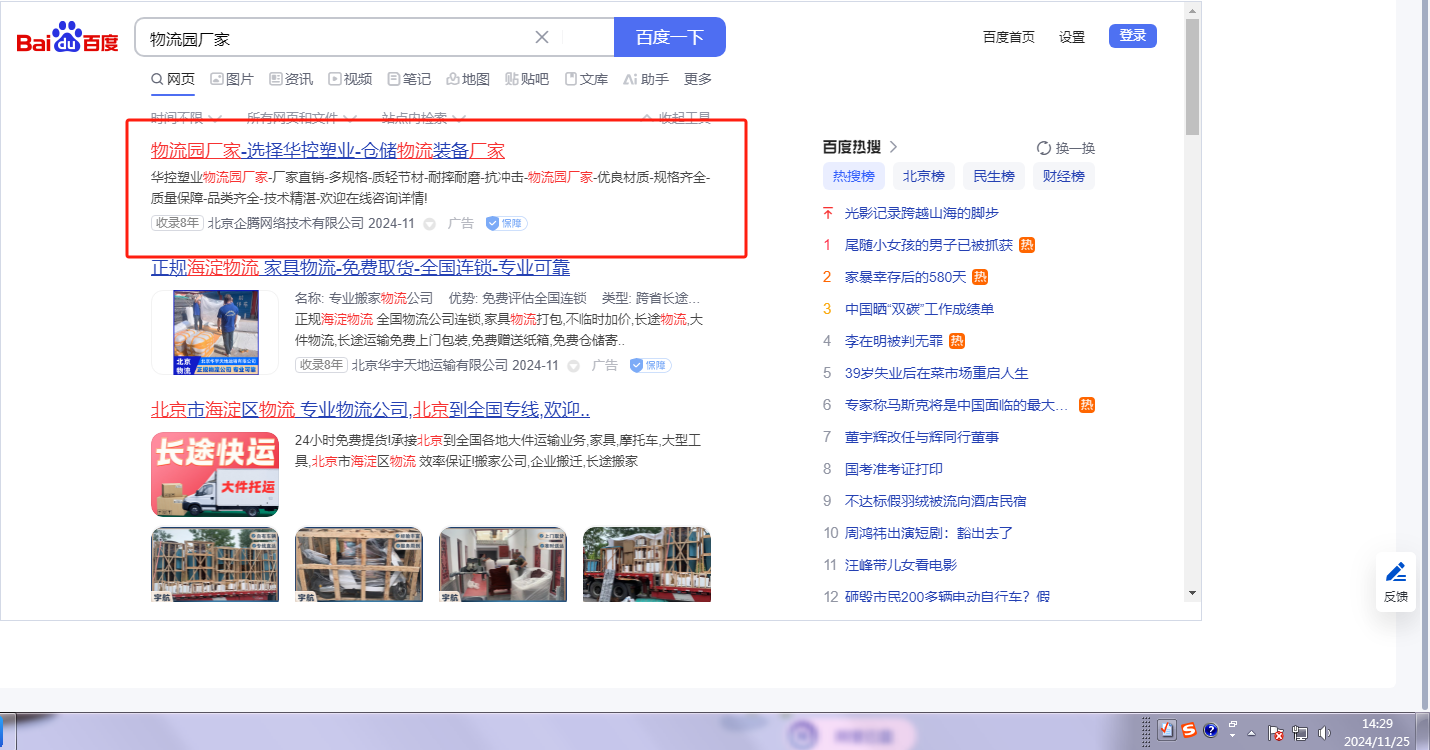Go to the 贴吧 tab
The width and height of the screenshot is (1430, 750).
coord(527,79)
